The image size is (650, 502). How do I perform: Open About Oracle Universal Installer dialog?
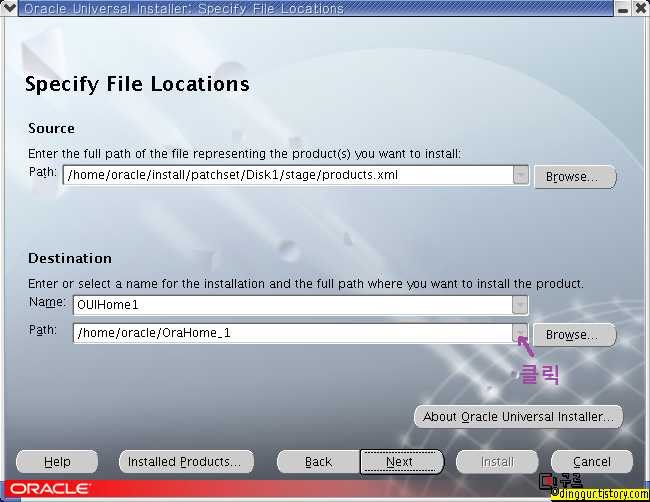pyautogui.click(x=518, y=417)
